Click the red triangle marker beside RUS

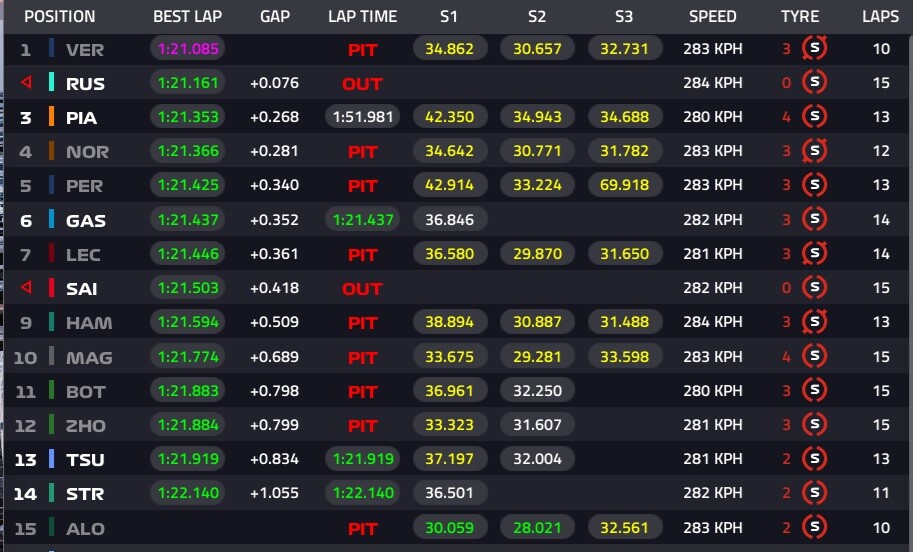pos(26,83)
